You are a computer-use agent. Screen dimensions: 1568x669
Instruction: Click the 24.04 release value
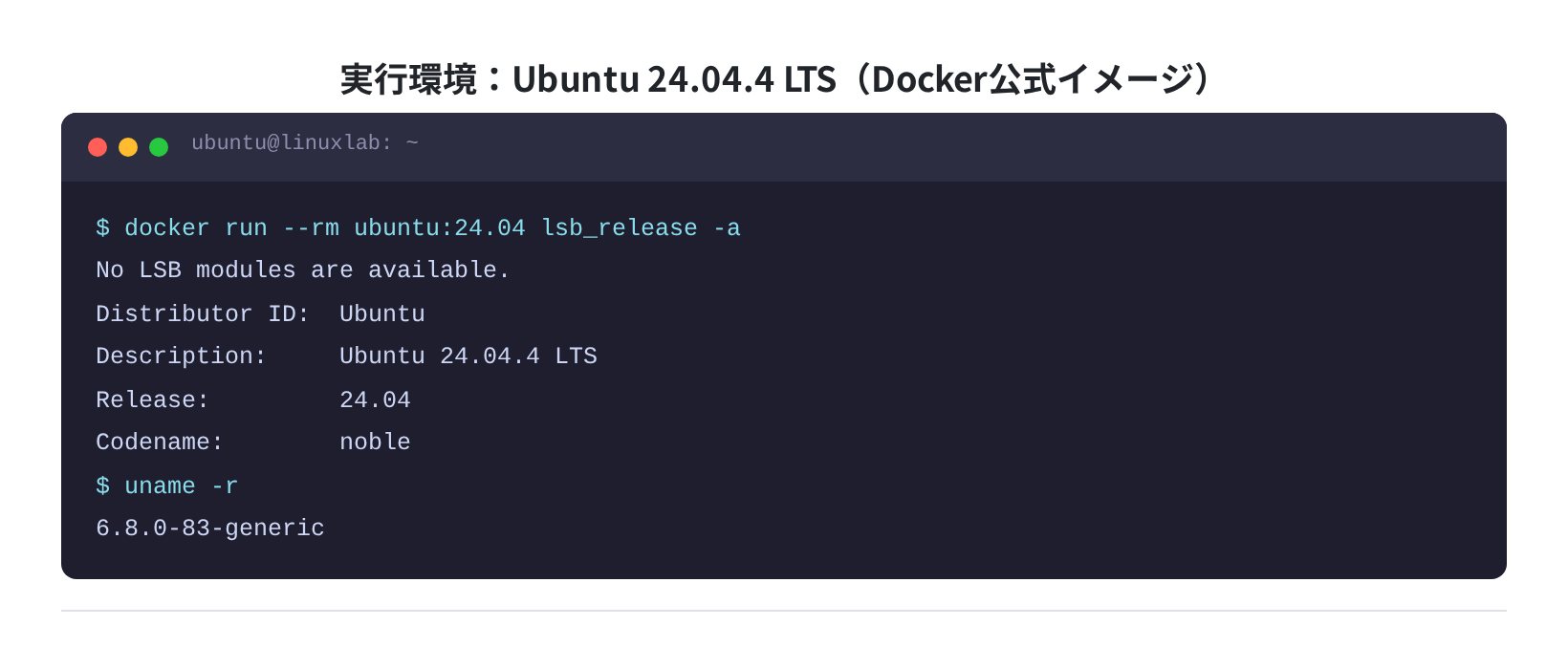point(375,399)
